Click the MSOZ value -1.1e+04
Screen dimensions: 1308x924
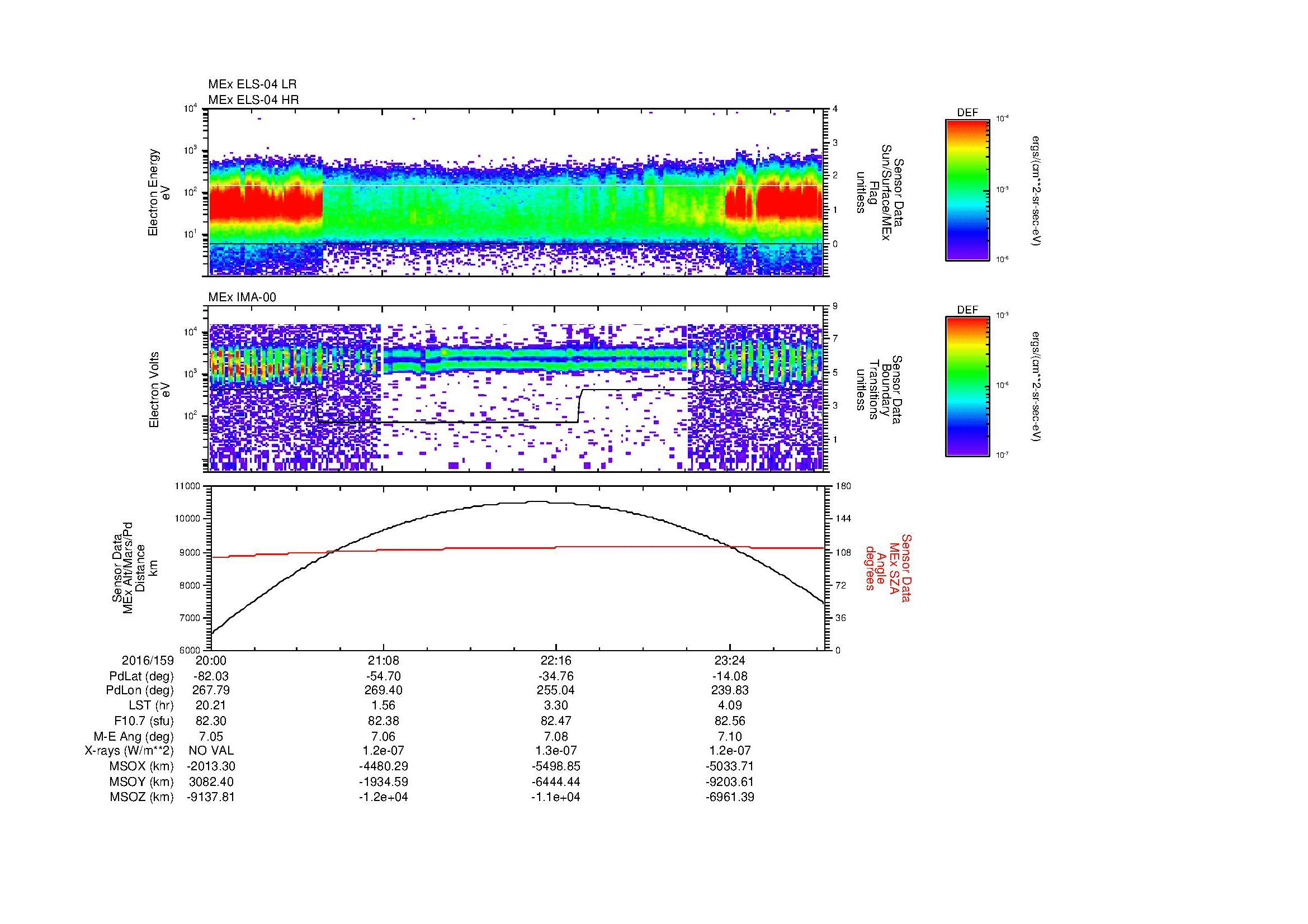pyautogui.click(x=556, y=797)
